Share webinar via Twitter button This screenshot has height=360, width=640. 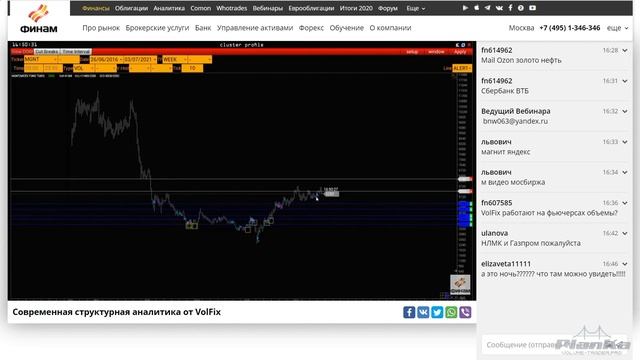tap(437, 312)
